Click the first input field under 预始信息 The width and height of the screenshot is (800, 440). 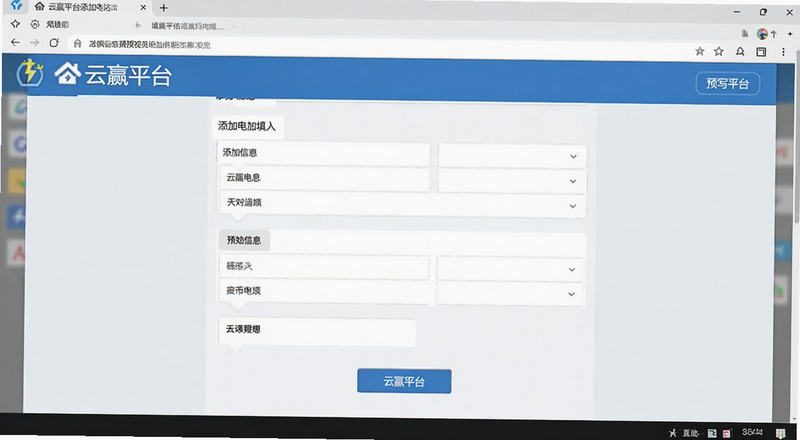(324, 267)
